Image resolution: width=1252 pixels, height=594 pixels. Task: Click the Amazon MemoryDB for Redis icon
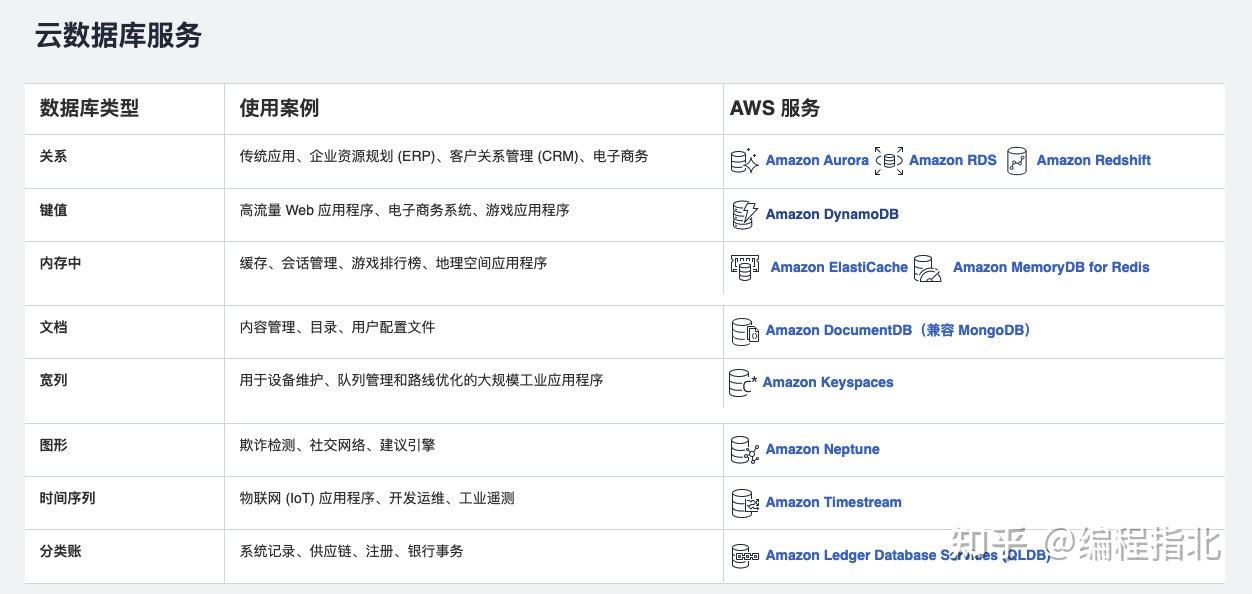(928, 268)
